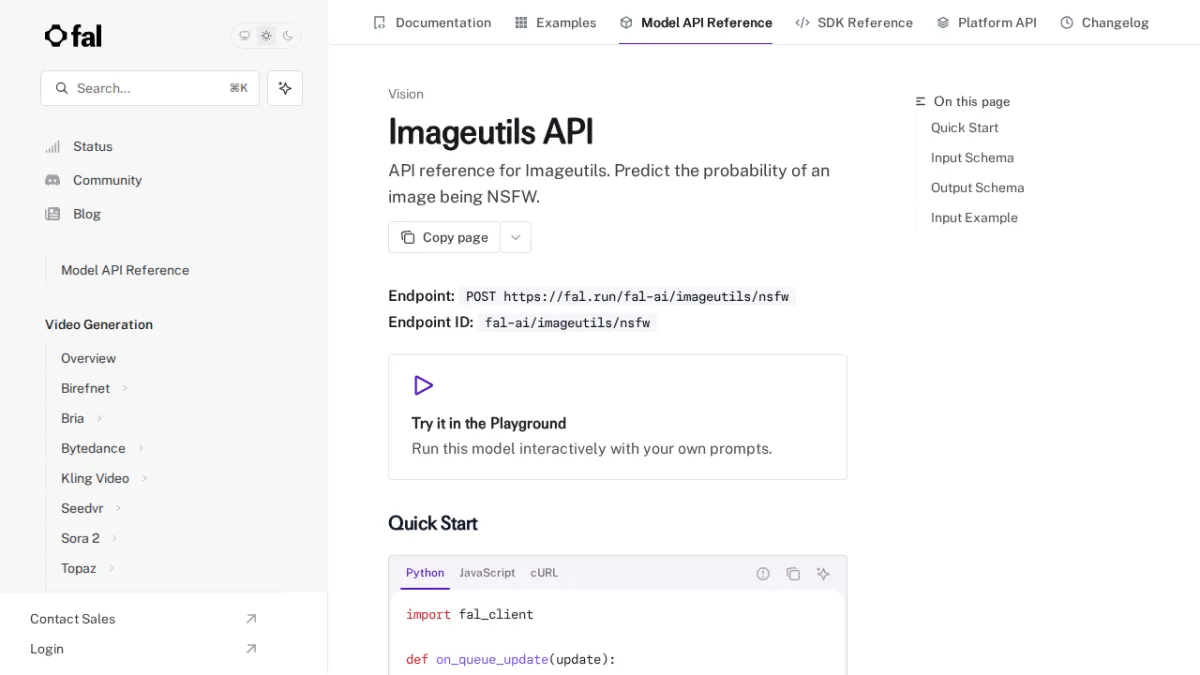
Task: Open the Topaz sidebar item
Action: click(79, 568)
